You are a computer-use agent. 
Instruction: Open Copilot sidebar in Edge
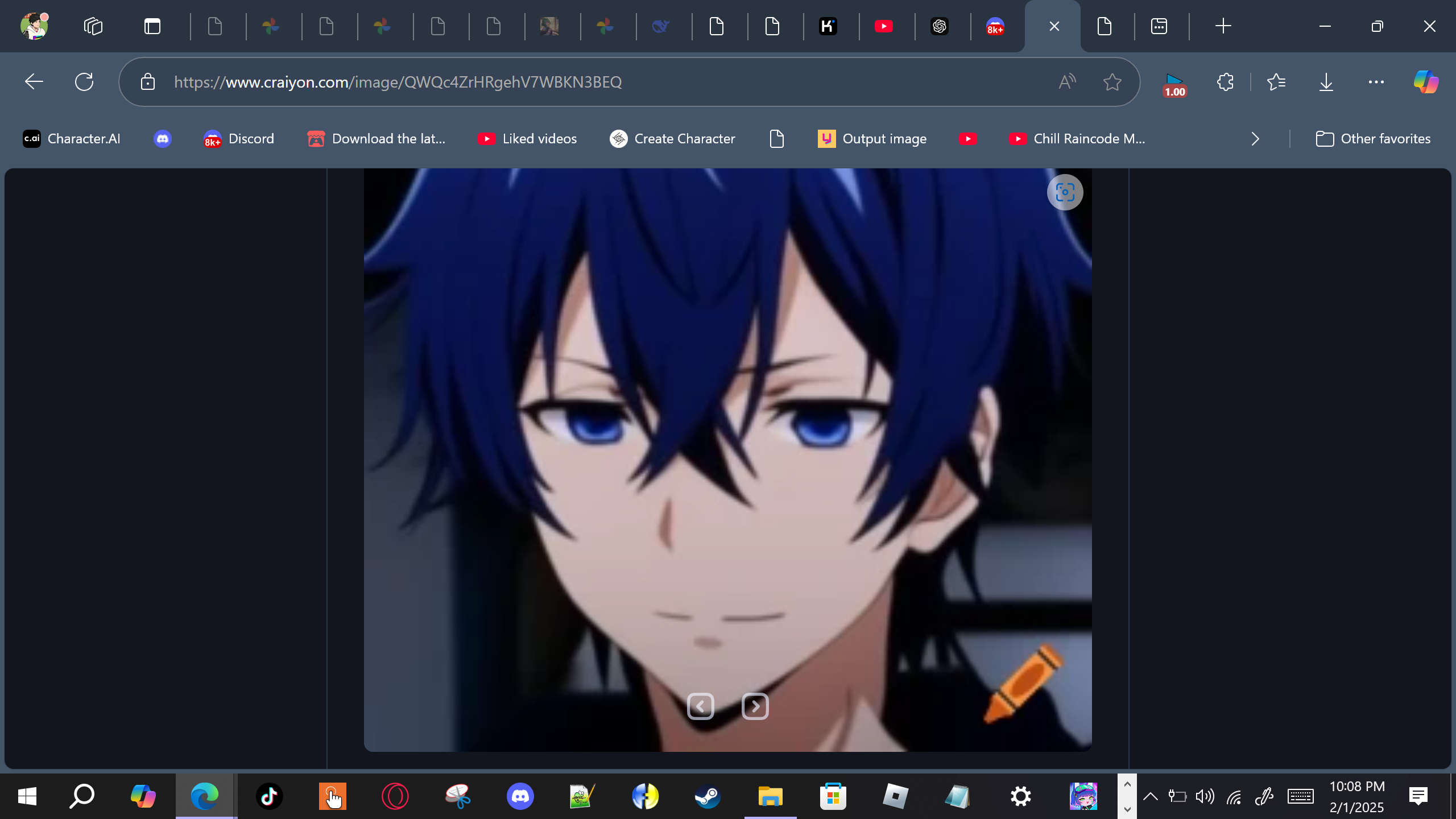(1426, 82)
